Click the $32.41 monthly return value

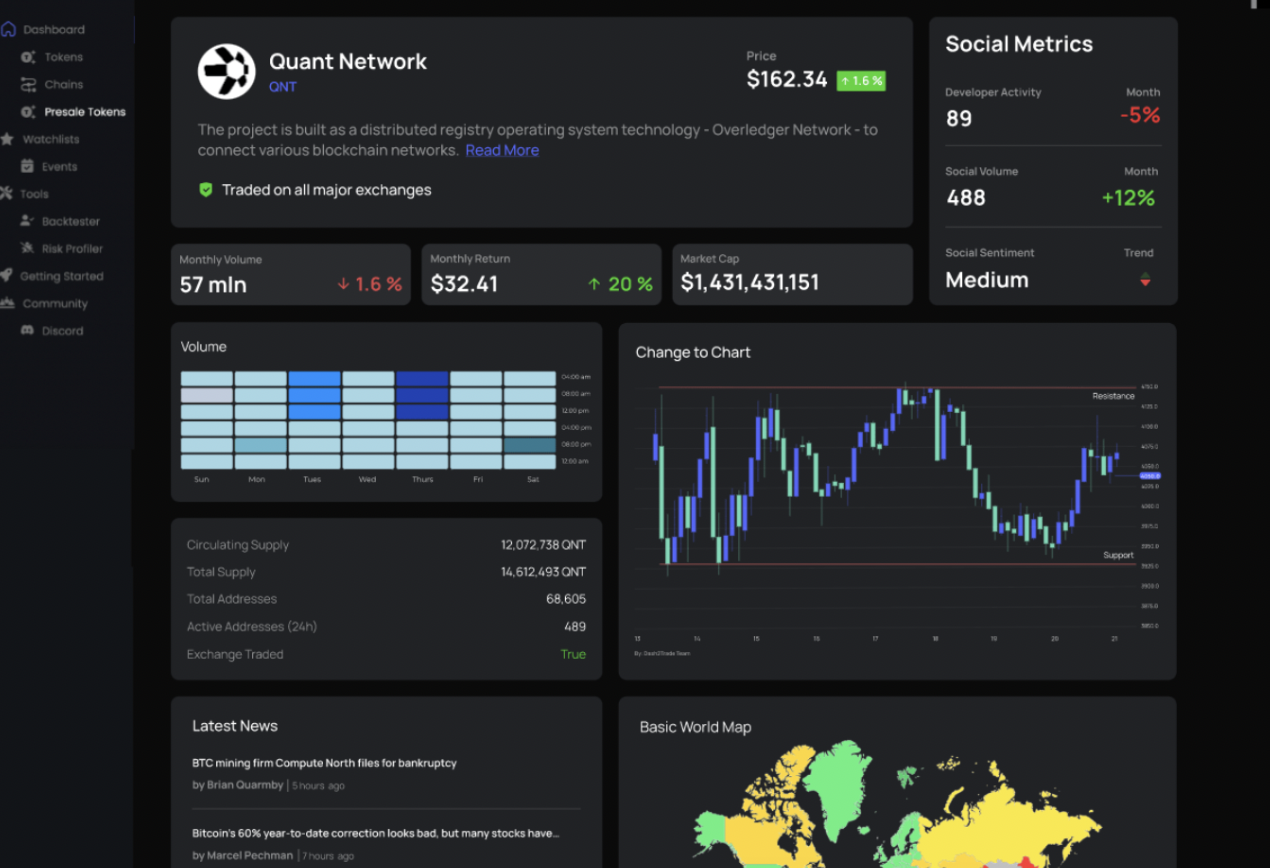coord(464,284)
